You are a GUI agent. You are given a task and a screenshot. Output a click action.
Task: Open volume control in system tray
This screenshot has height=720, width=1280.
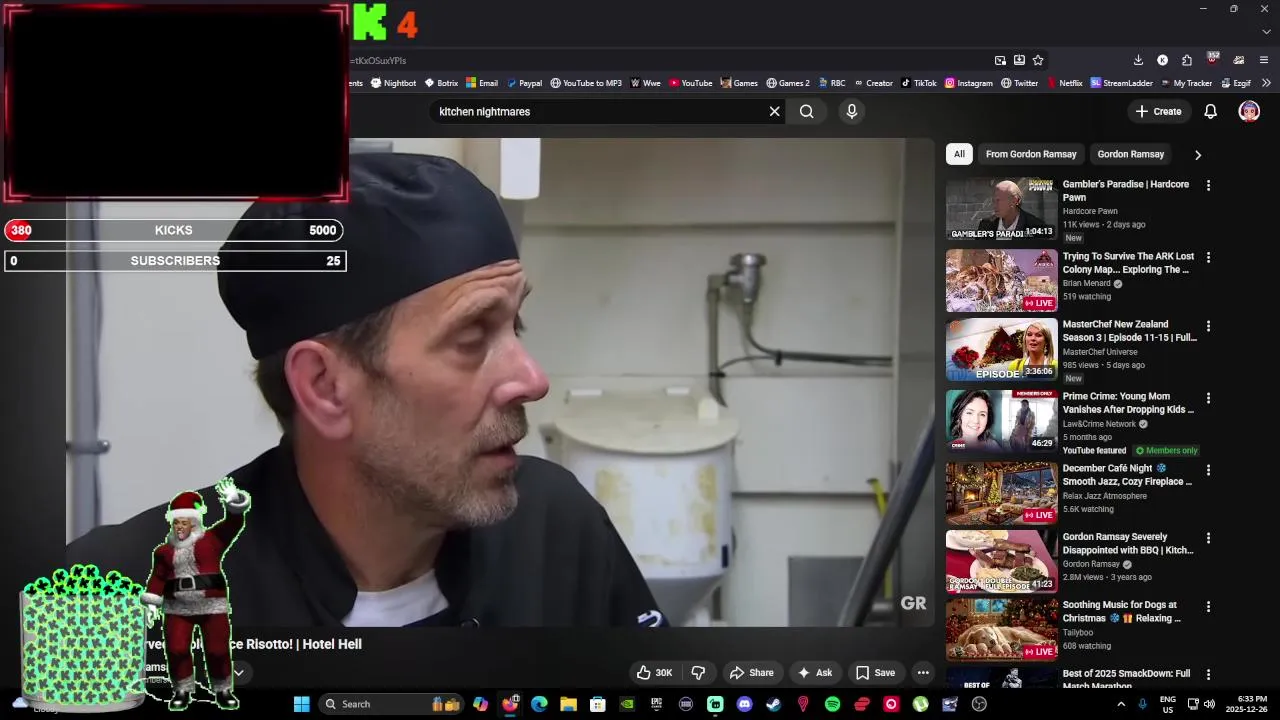[1209, 704]
